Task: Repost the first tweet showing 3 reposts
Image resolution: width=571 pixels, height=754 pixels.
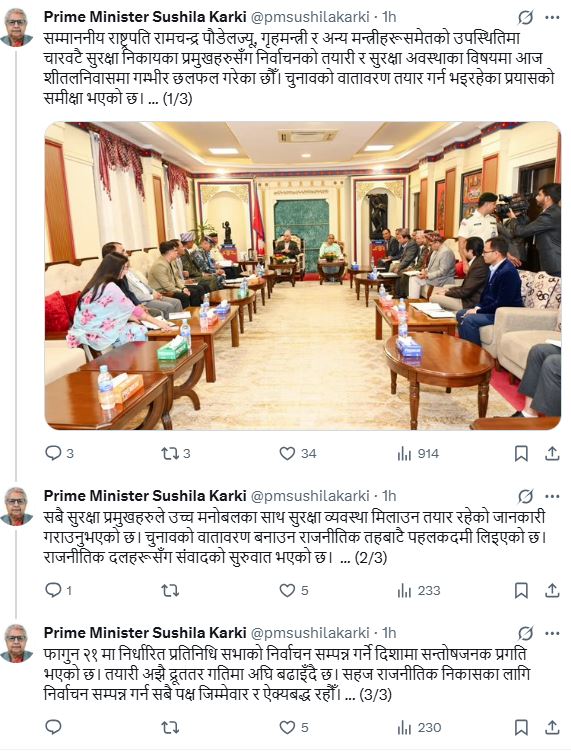Action: [176, 453]
